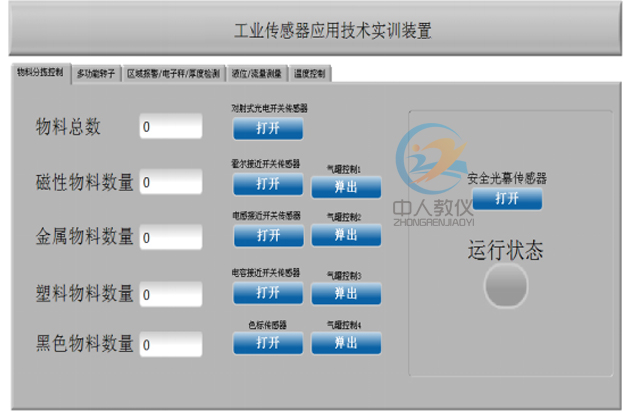Image resolution: width=624 pixels, height=411 pixels.
Task: Click 打开 for 电感接近开关传感器
Action: click(x=267, y=236)
